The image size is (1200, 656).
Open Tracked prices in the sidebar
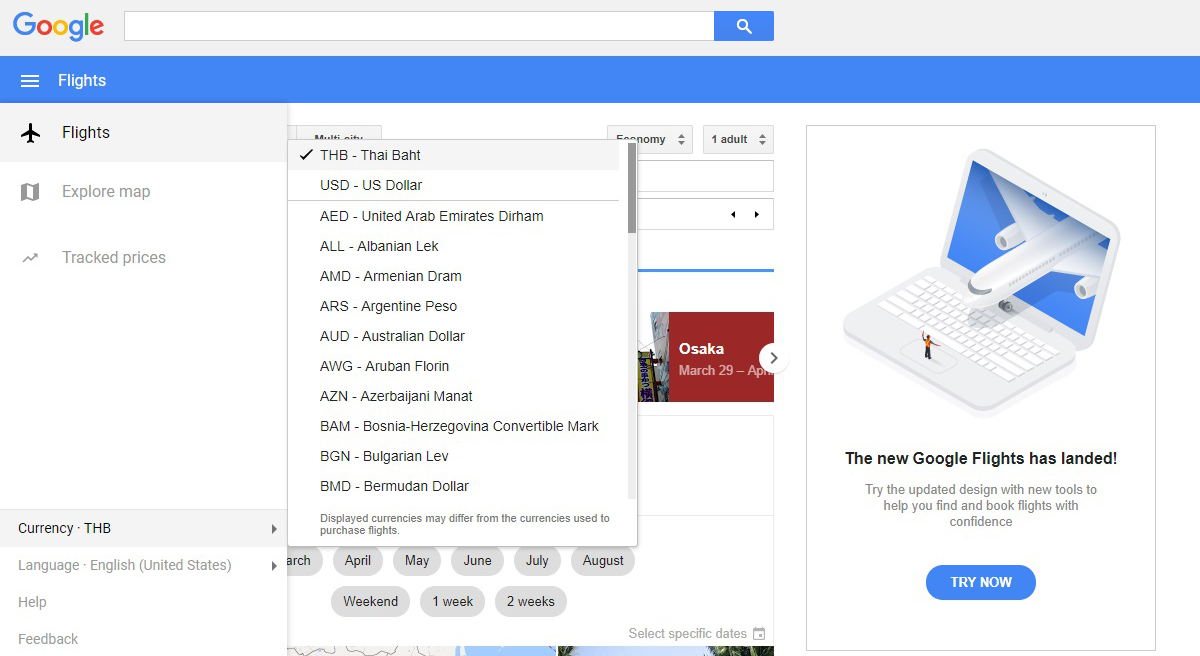pyautogui.click(x=144, y=258)
